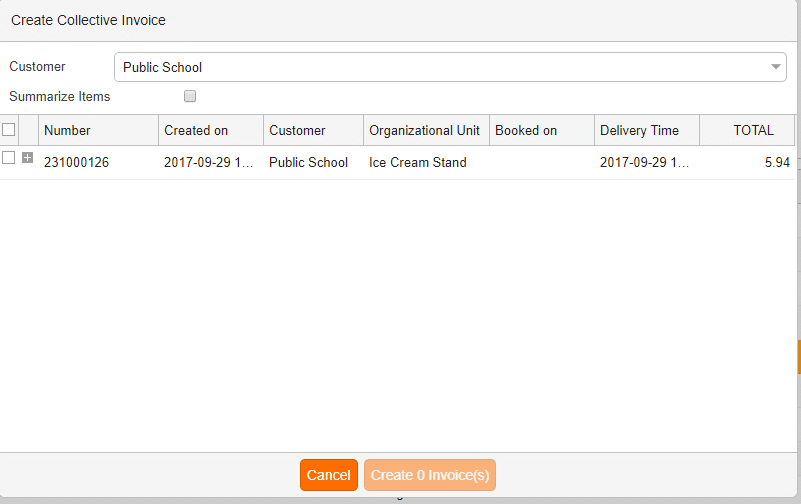Sort by the Delivery Time column header
The height and width of the screenshot is (504, 801).
pos(647,130)
